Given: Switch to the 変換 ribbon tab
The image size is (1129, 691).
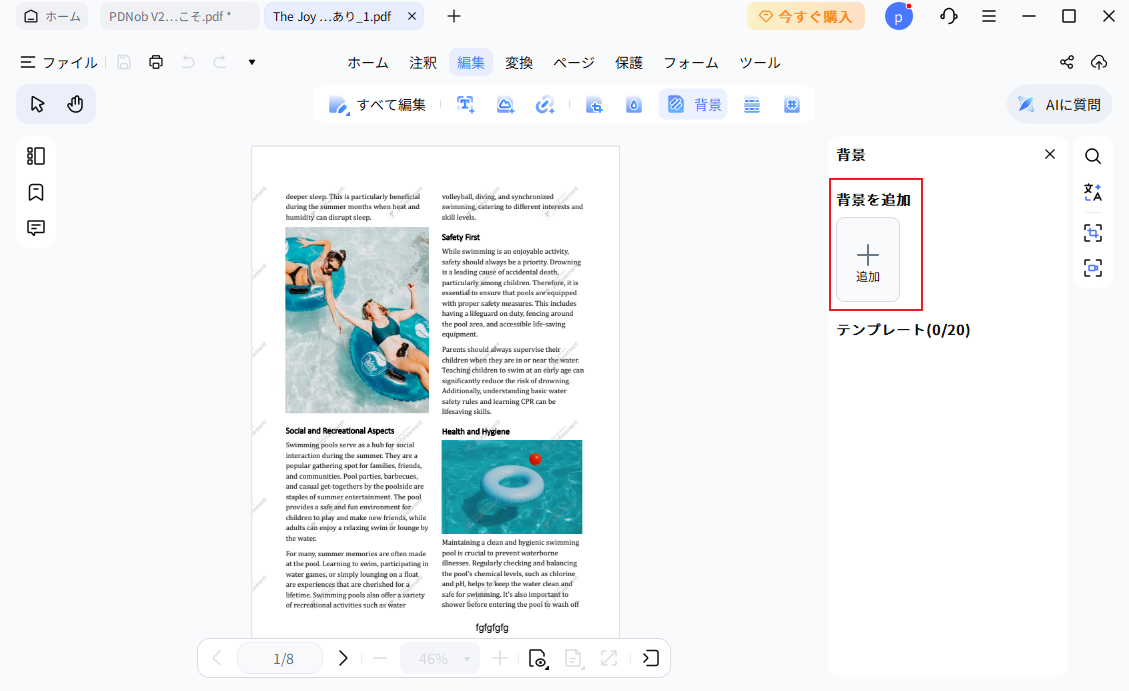Looking at the screenshot, I should point(519,61).
